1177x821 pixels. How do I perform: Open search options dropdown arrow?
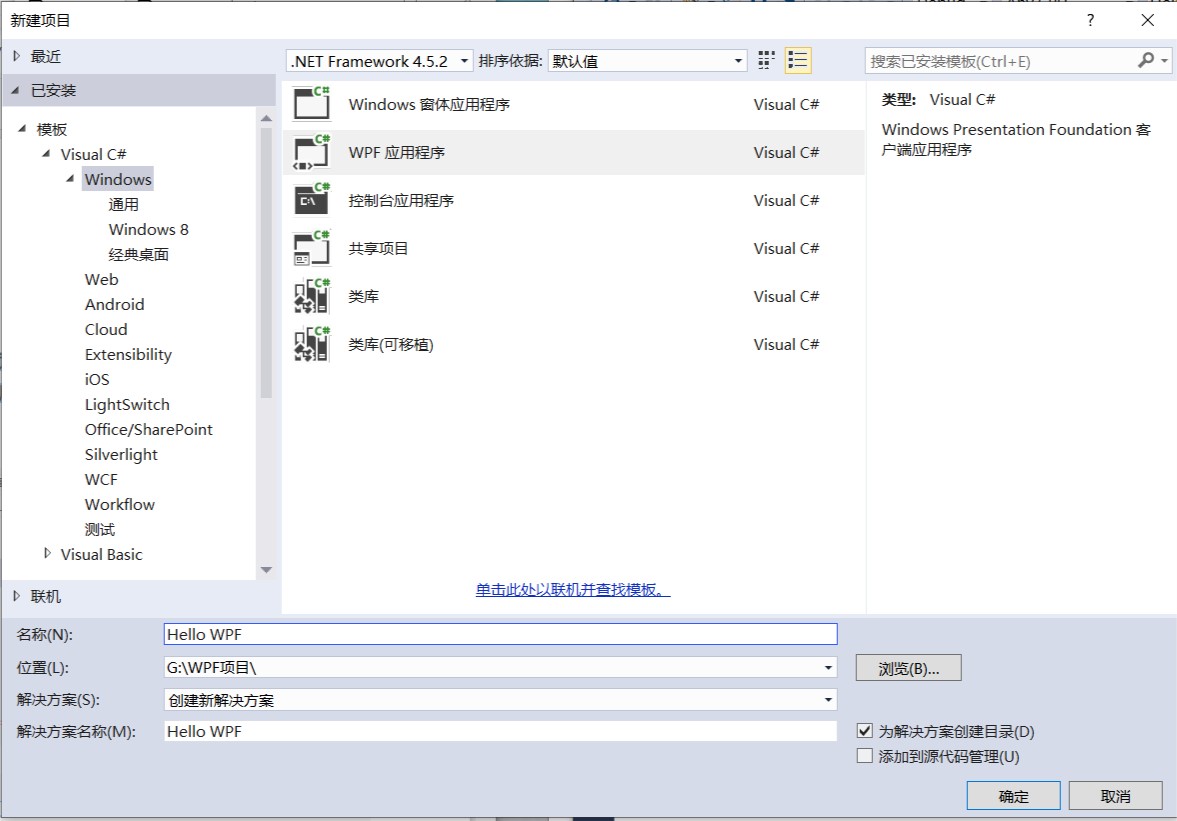point(1163,61)
